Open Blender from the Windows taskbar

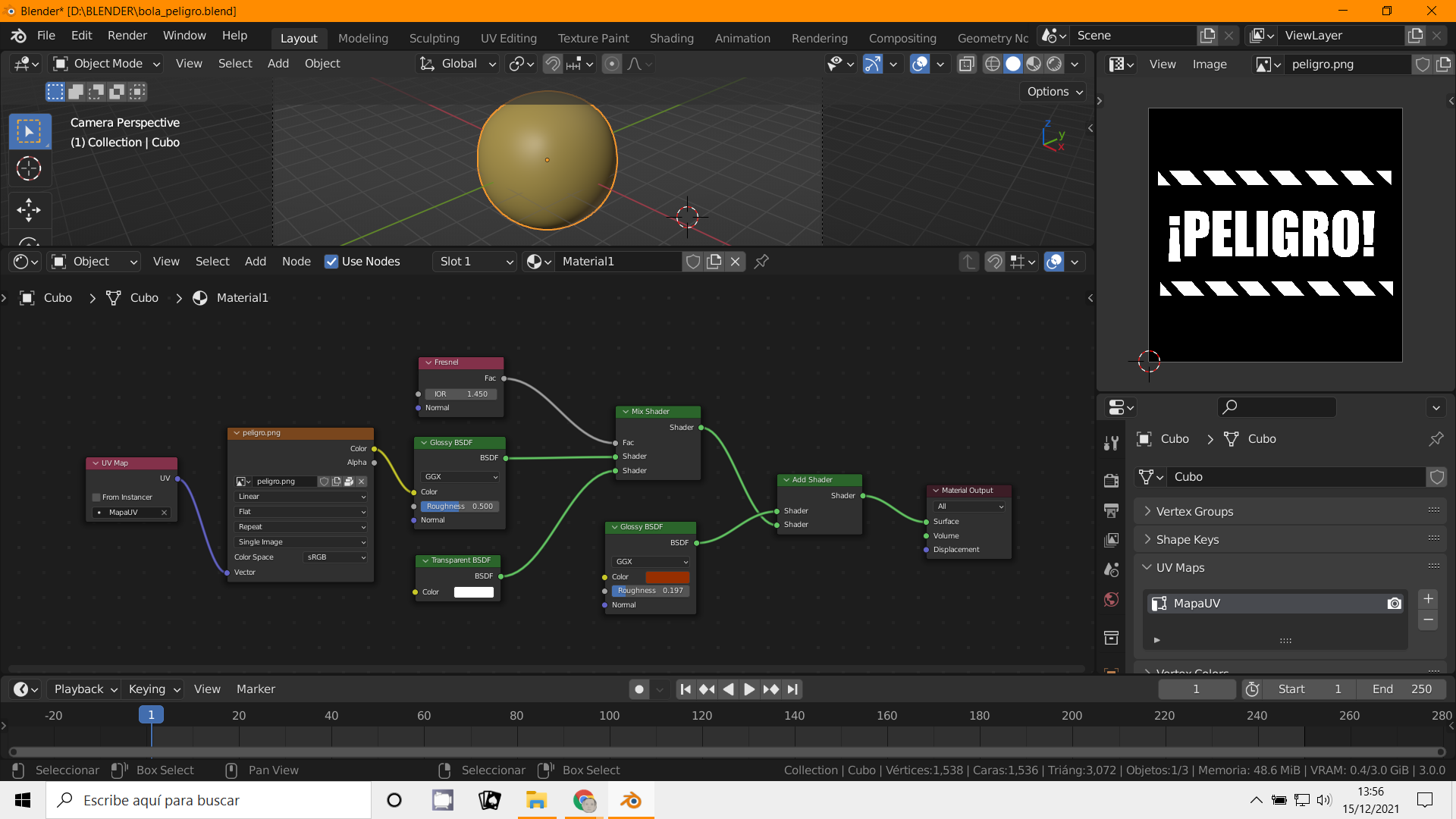tap(630, 801)
